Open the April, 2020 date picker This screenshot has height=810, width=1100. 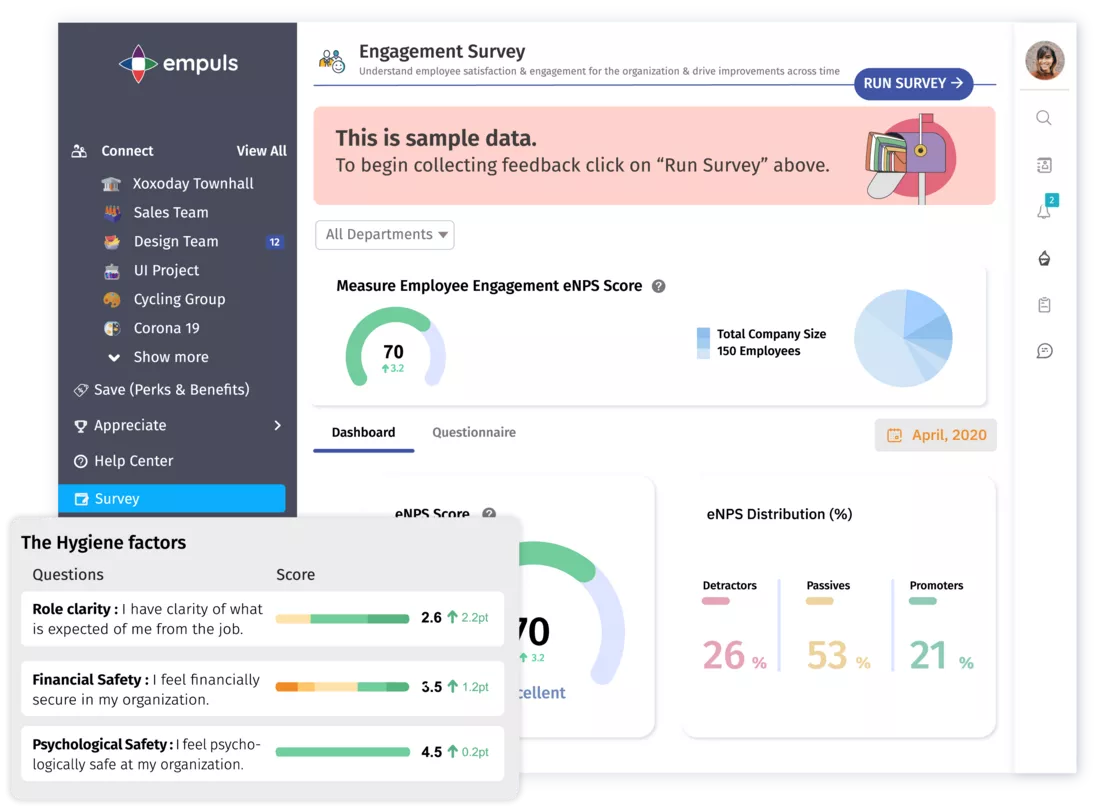point(936,435)
